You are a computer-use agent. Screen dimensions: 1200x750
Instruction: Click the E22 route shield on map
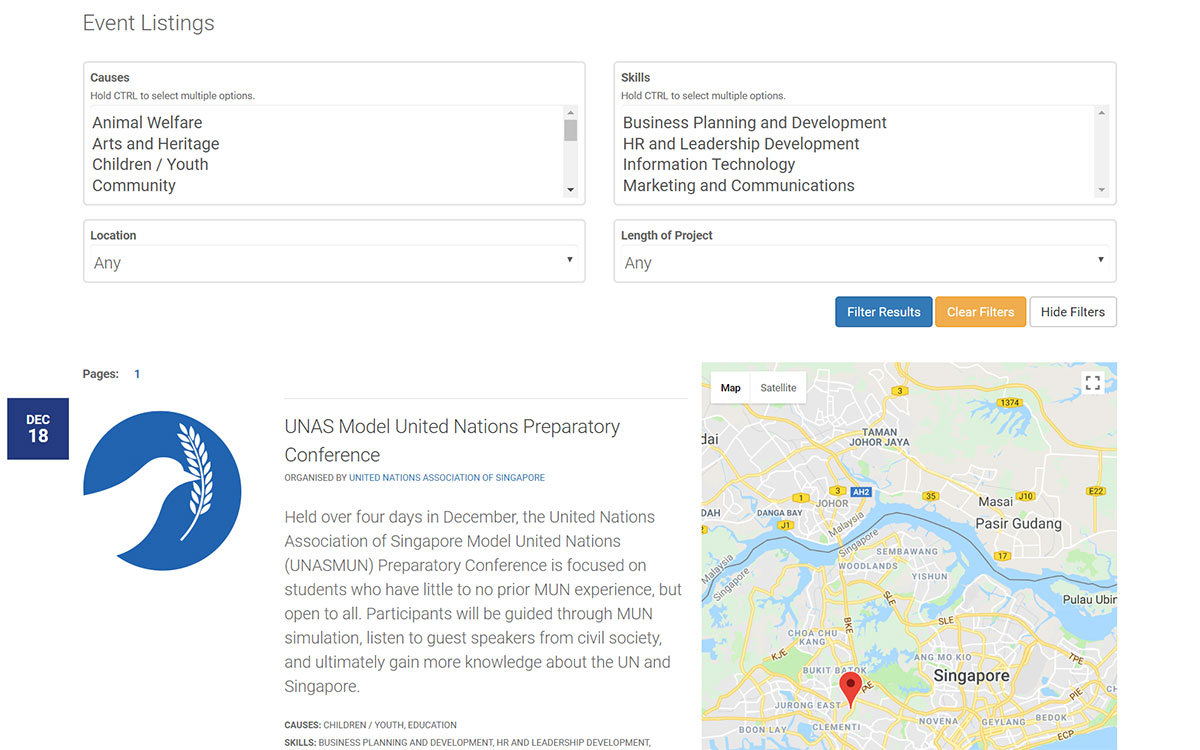(x=1097, y=491)
